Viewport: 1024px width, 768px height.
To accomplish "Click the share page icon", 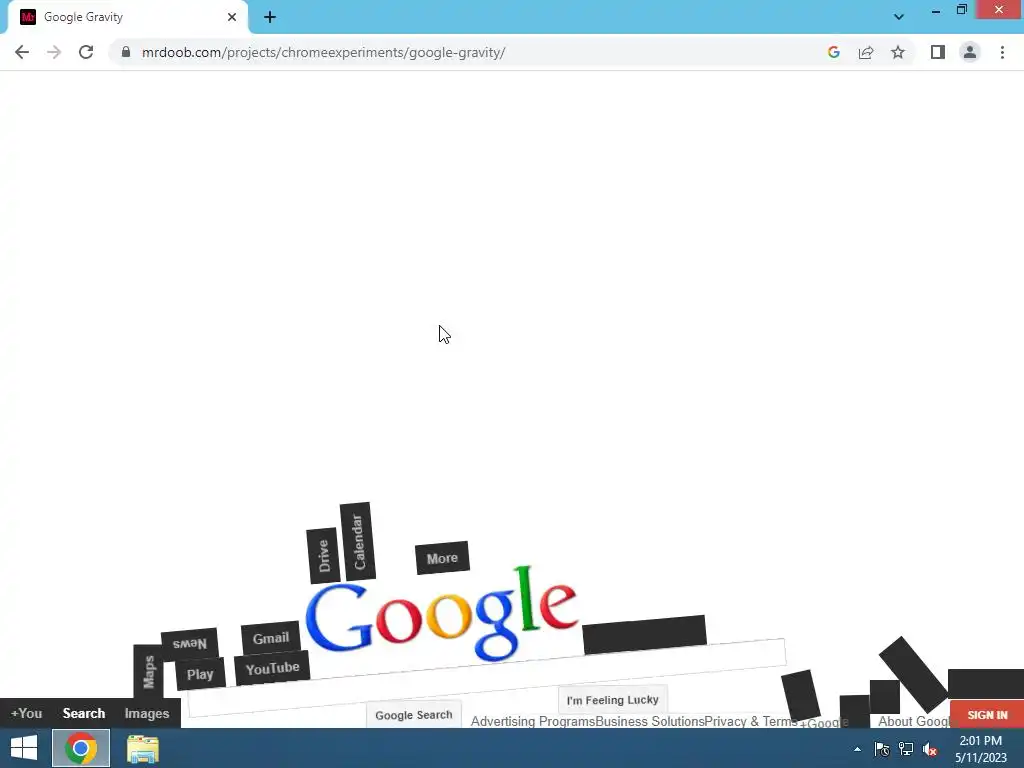I will click(x=866, y=52).
